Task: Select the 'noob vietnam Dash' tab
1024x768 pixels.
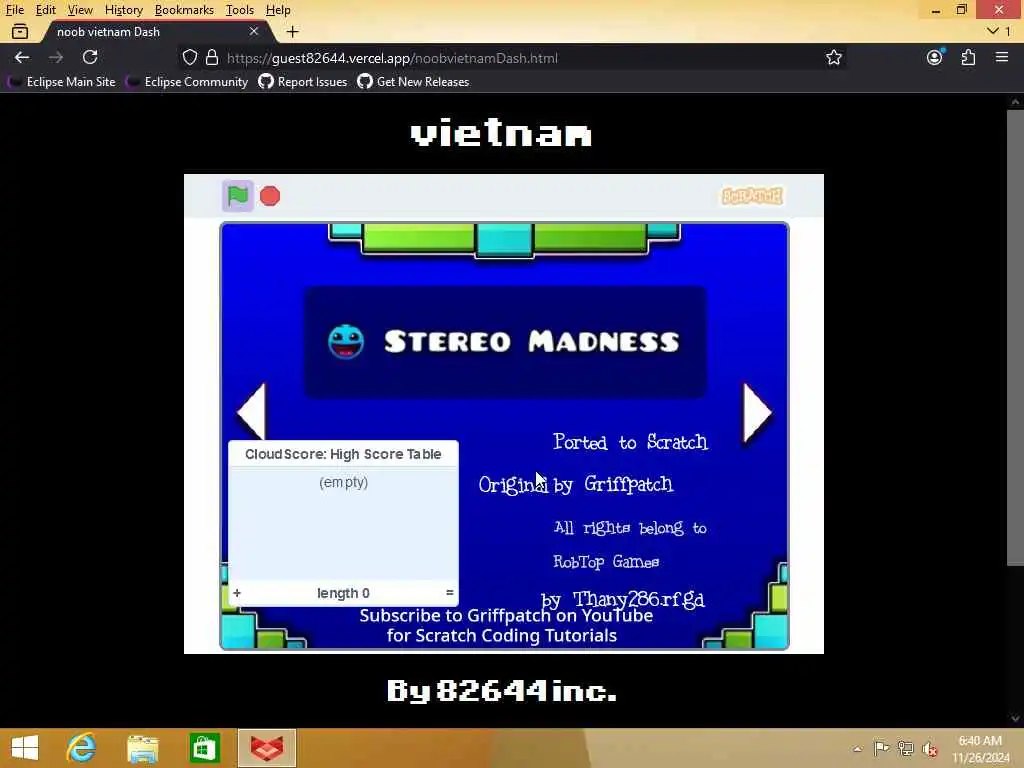Action: tap(157, 31)
